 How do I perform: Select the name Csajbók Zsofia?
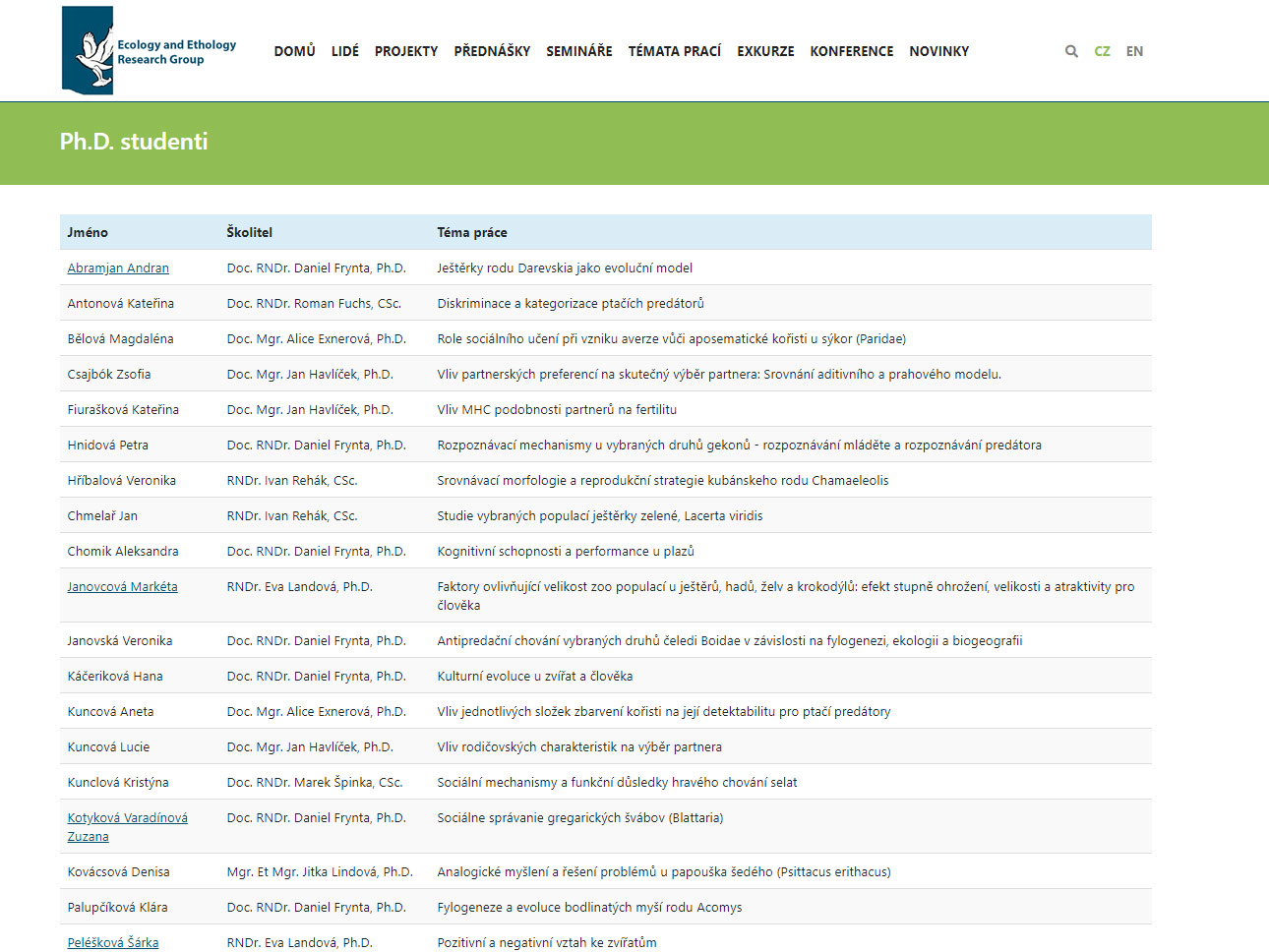[109, 374]
